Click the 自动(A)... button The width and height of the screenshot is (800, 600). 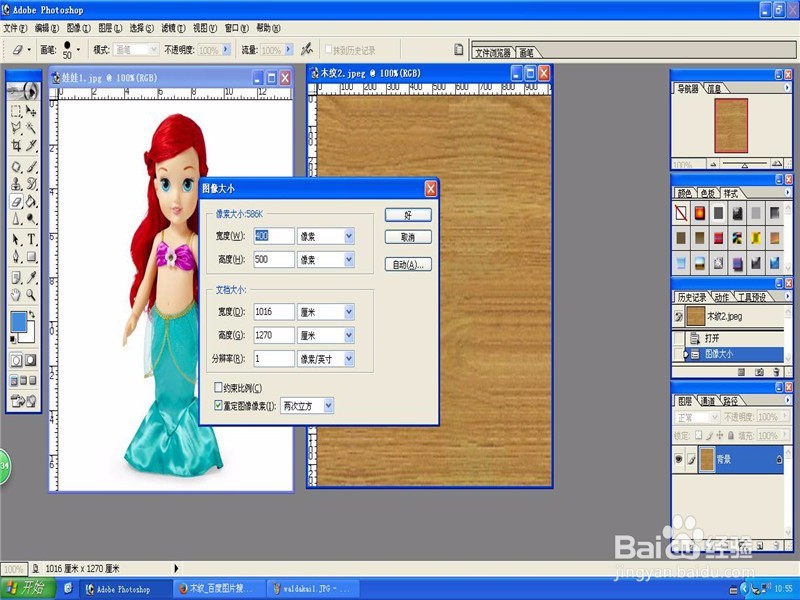[408, 264]
